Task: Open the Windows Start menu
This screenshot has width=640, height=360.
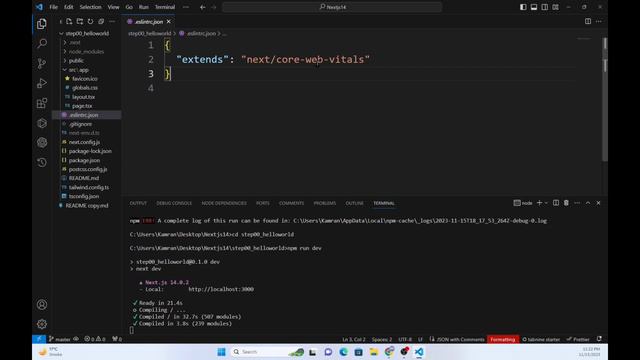Action: pos(221,352)
